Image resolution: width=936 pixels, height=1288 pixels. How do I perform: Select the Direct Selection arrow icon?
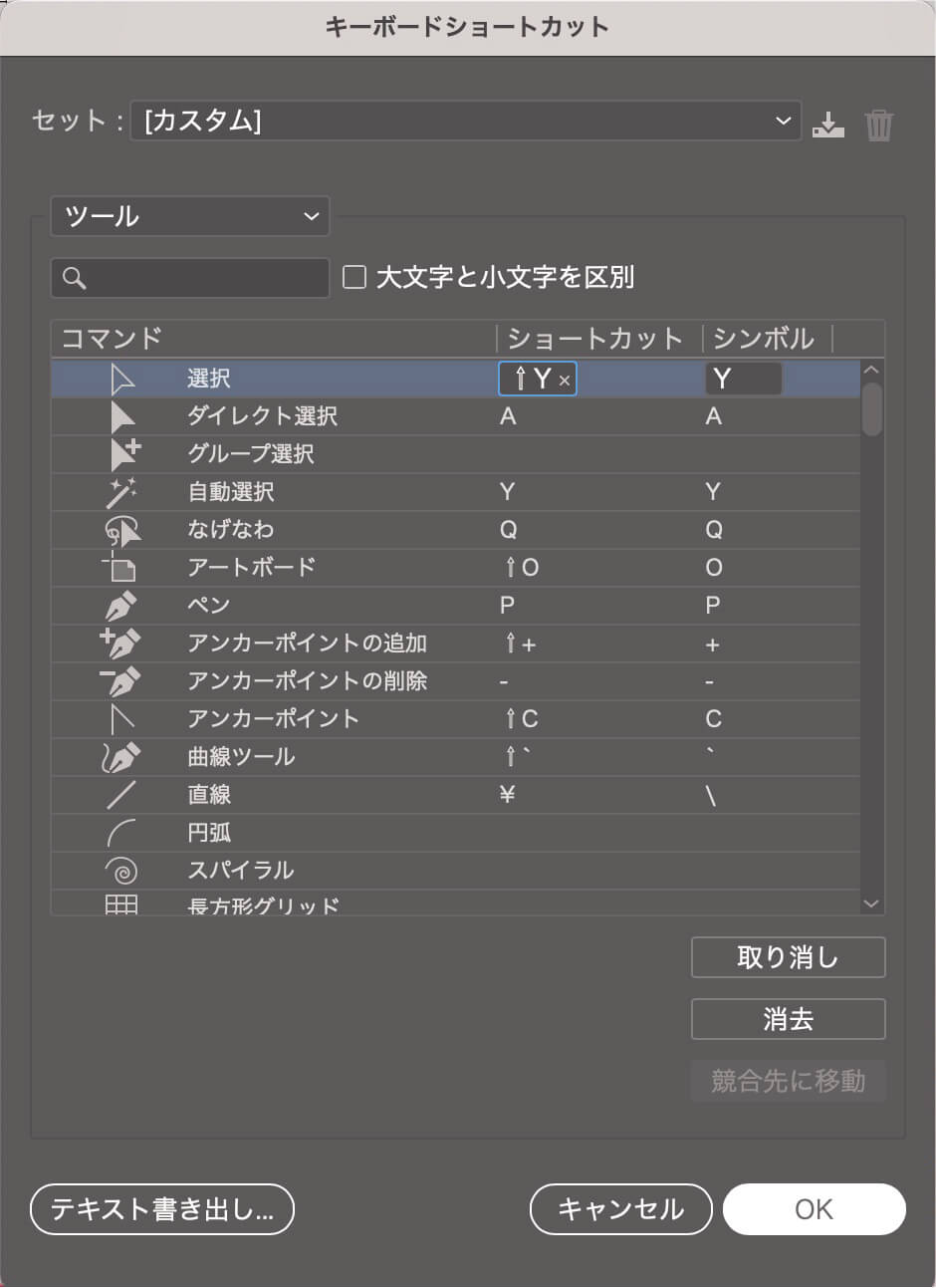[x=122, y=416]
